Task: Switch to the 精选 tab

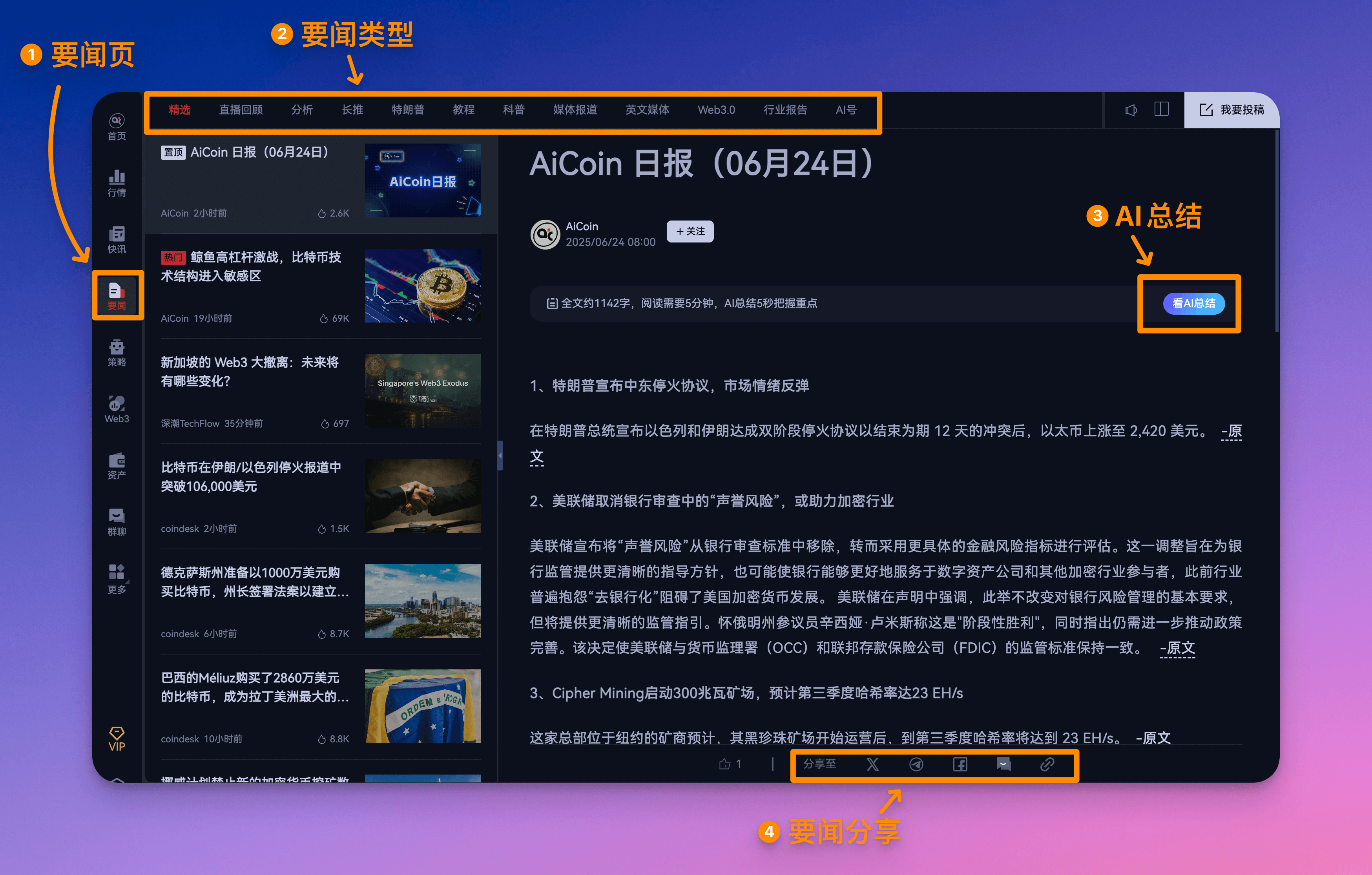Action: pos(179,110)
